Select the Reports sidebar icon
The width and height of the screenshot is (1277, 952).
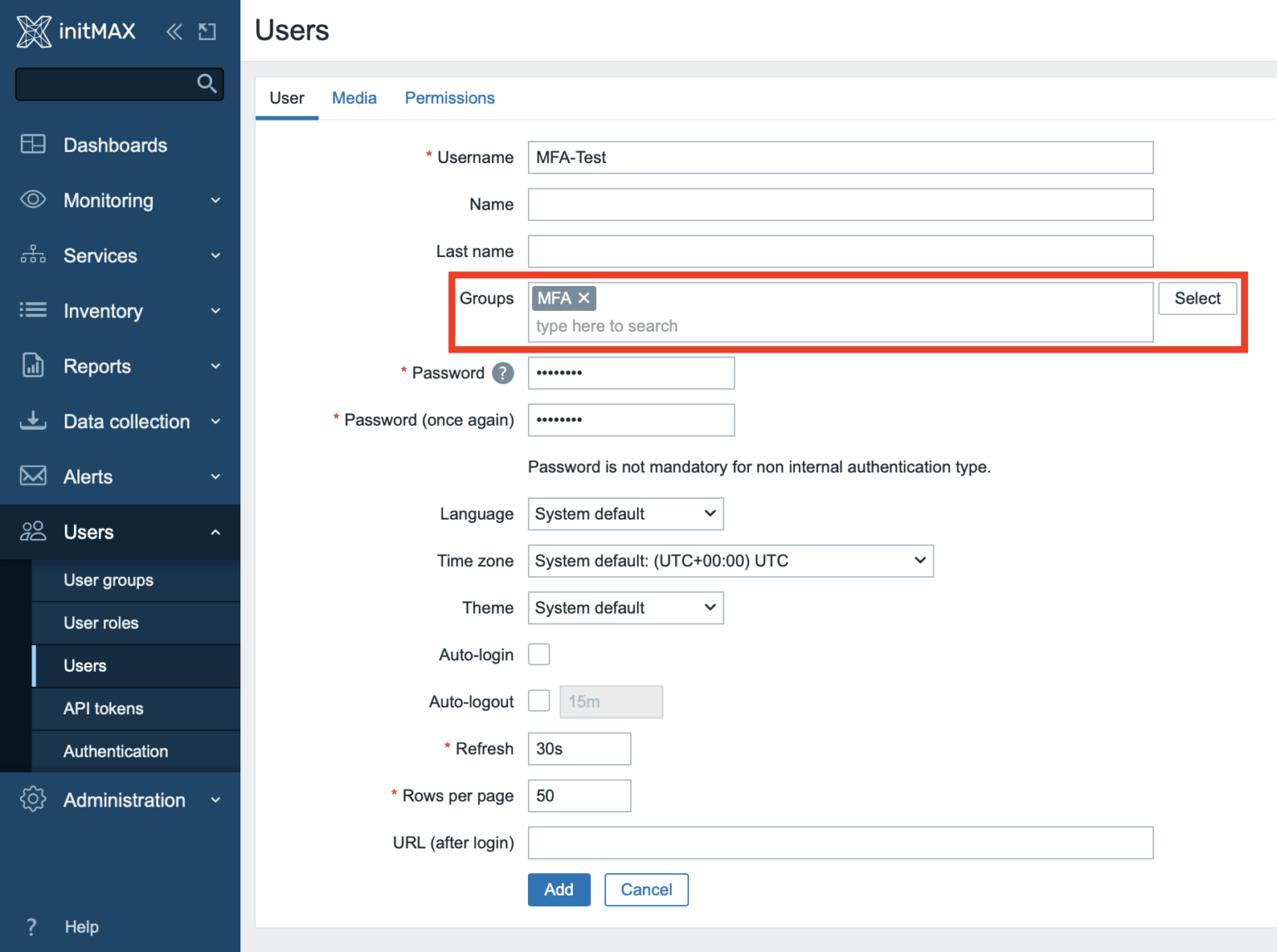tap(33, 366)
